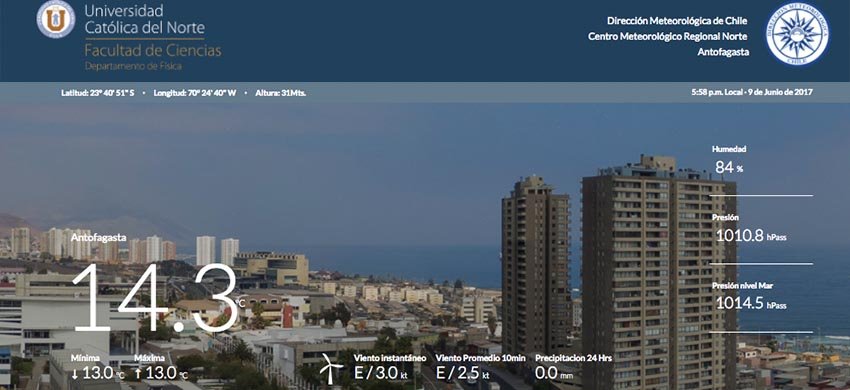Click the Latitud 23° 40' 51" S coordinate
850x390 pixels.
point(98,93)
